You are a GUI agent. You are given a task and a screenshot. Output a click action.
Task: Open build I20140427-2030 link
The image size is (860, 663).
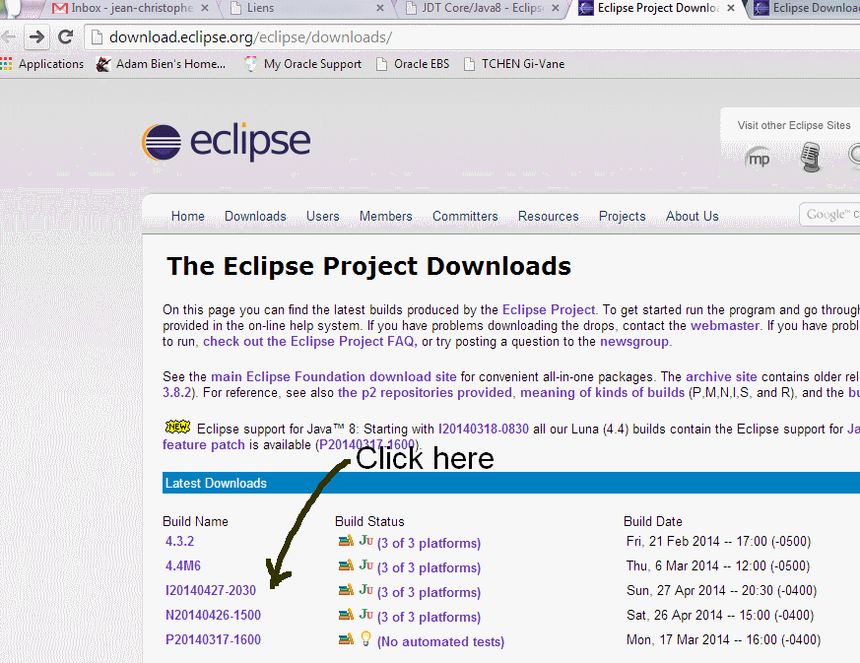click(x=211, y=591)
